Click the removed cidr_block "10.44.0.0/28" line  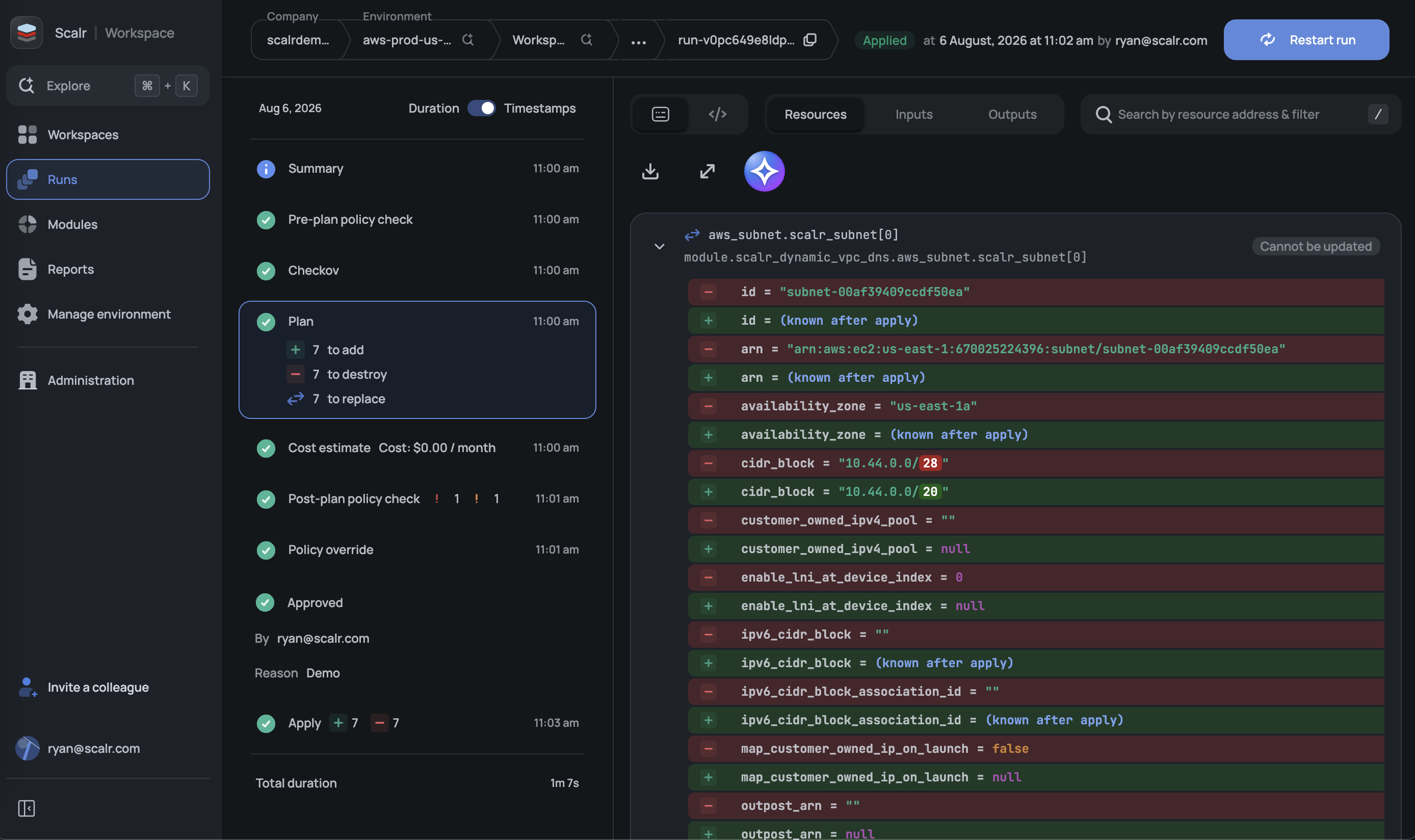click(1036, 463)
